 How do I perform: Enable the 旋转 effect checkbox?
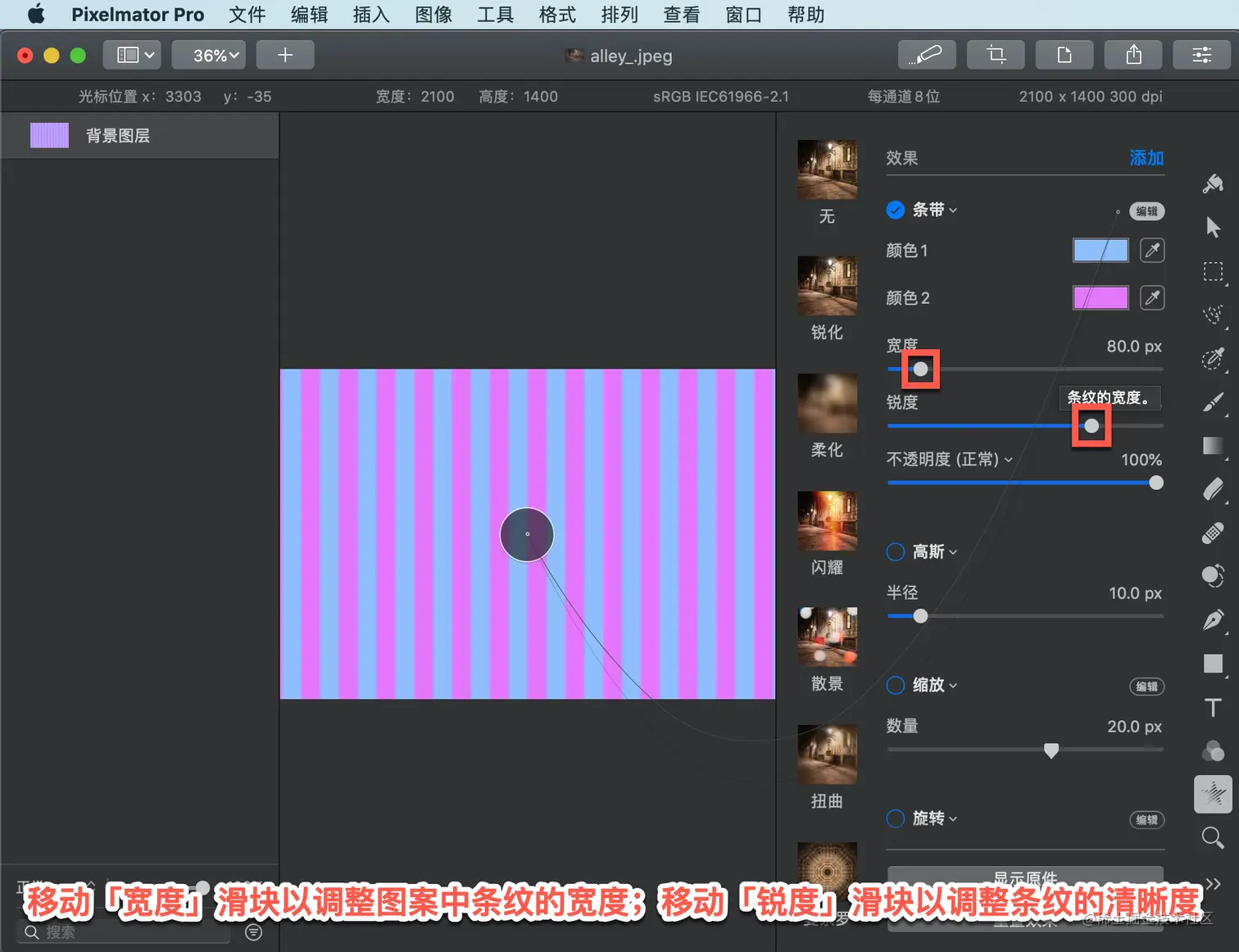tap(896, 818)
